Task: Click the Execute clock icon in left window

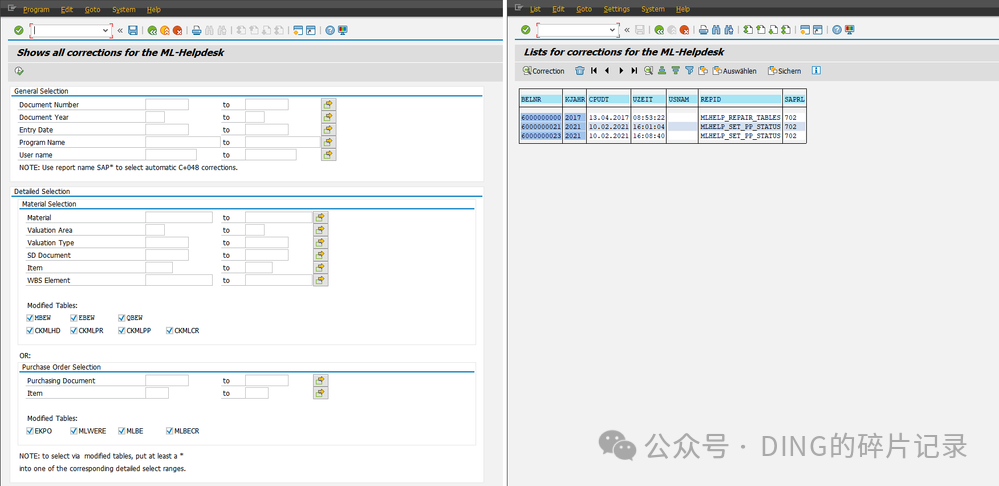Action: pyautogui.click(x=19, y=71)
